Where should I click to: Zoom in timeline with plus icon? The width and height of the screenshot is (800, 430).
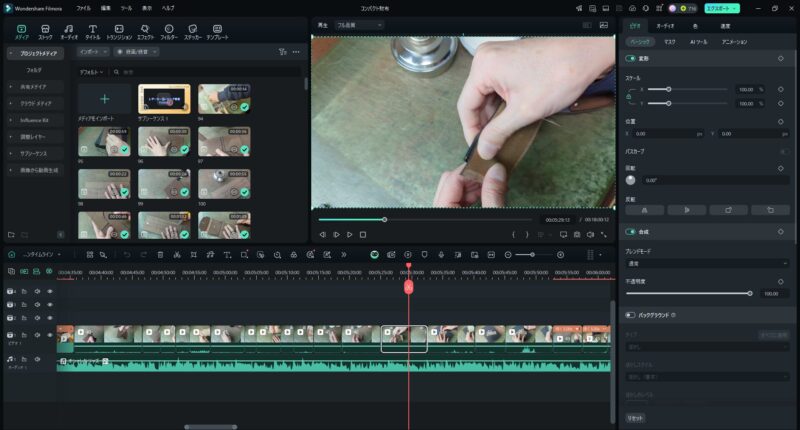click(x=560, y=255)
